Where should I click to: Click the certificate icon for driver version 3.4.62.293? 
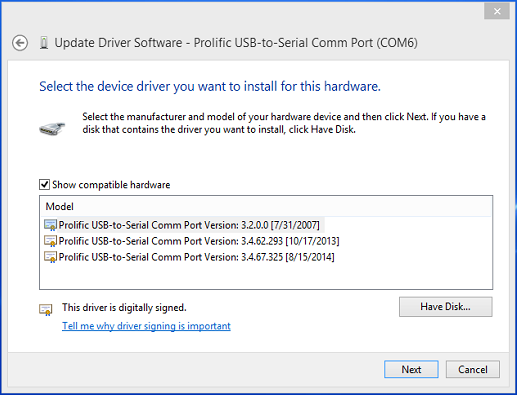[x=50, y=241]
